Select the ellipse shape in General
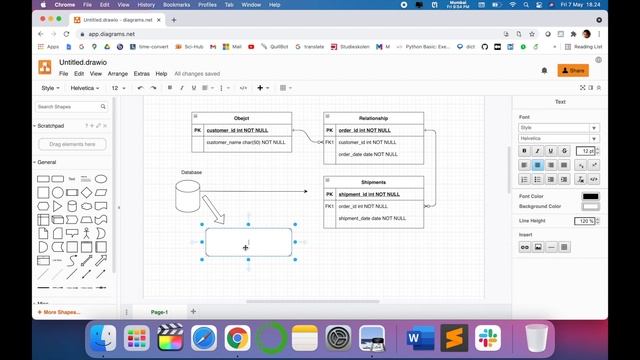640x360 pixels. [x=101, y=179]
